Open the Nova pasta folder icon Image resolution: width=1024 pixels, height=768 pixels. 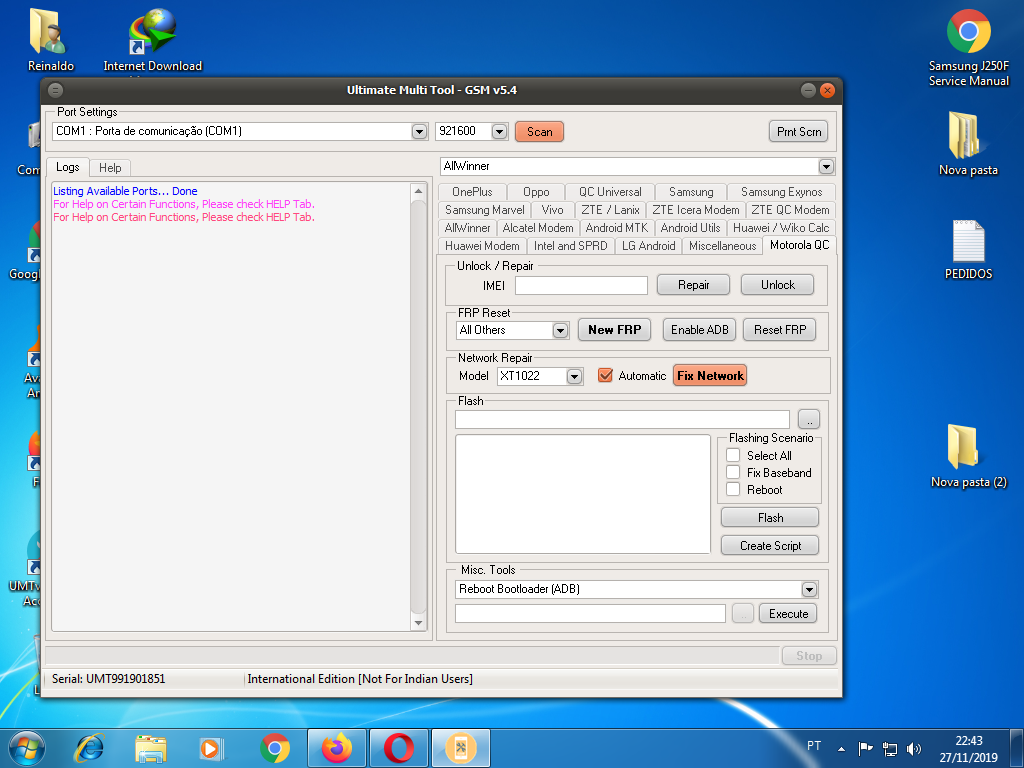click(x=968, y=144)
